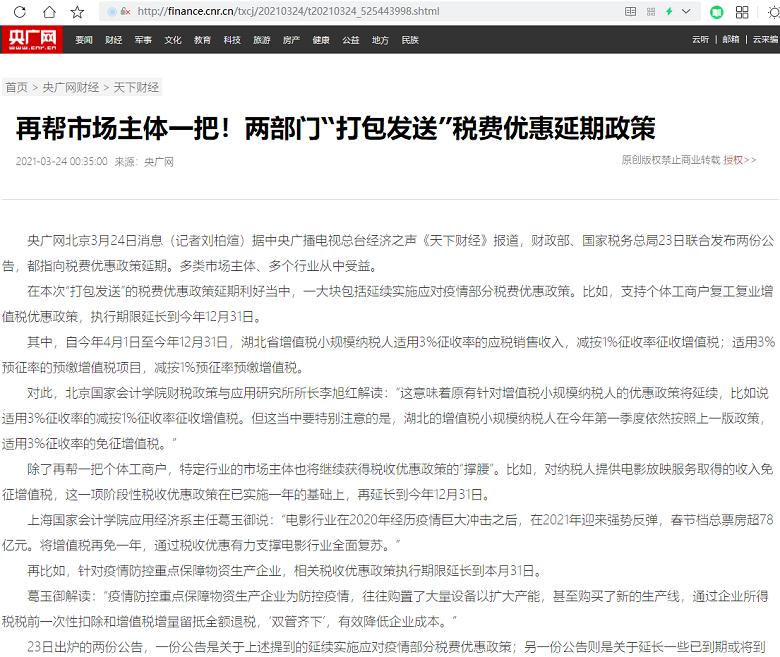Expand the dropdown arrow beside lightning icon

(x=685, y=12)
